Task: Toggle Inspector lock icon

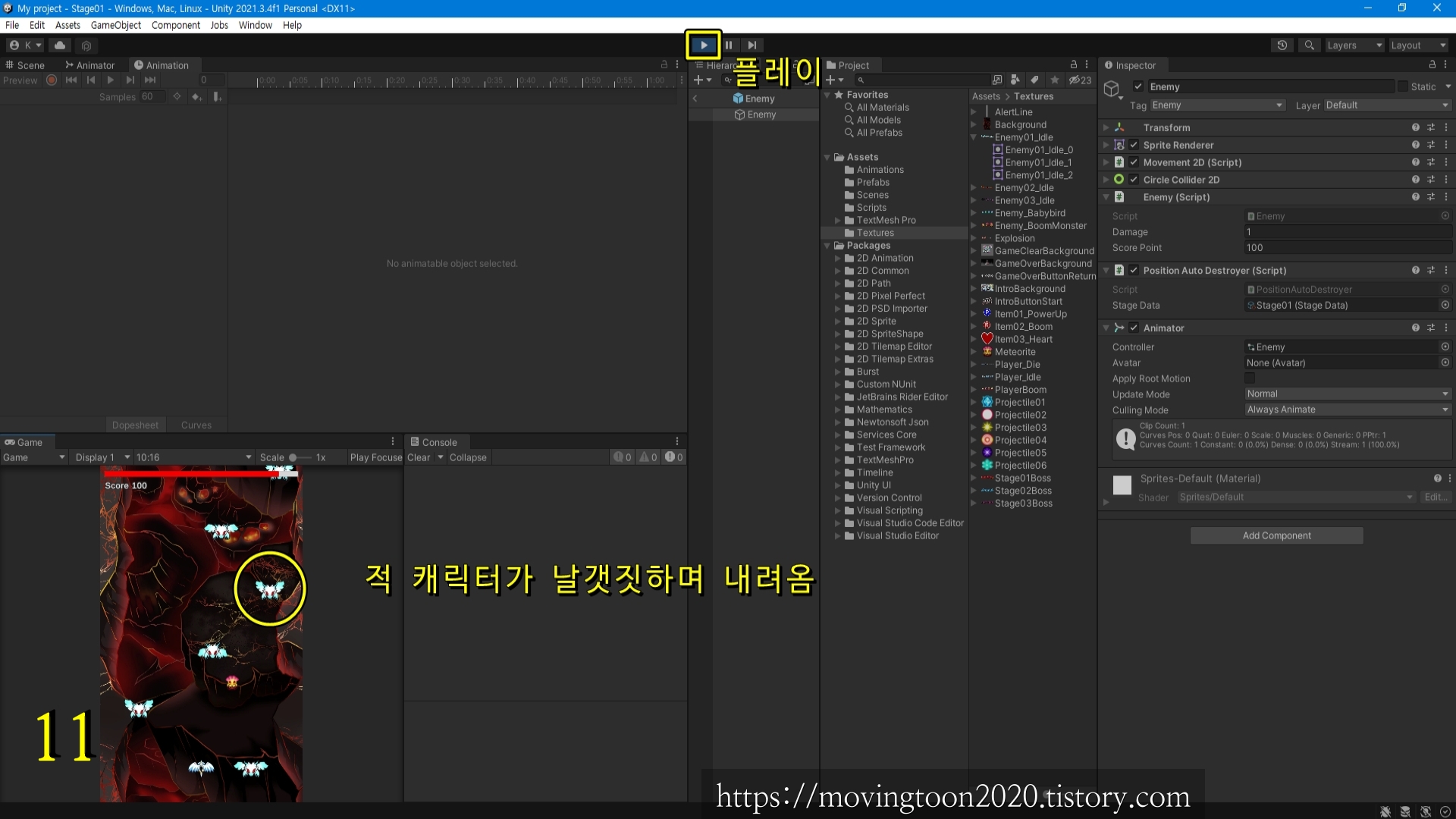Action: (x=1432, y=65)
